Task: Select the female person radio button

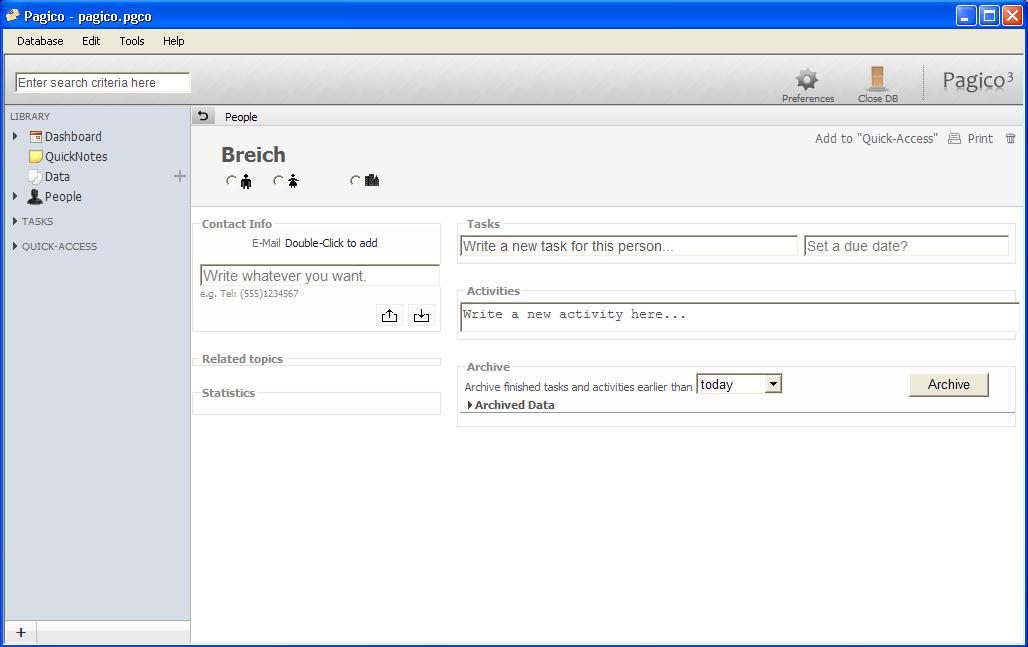Action: 278,180
